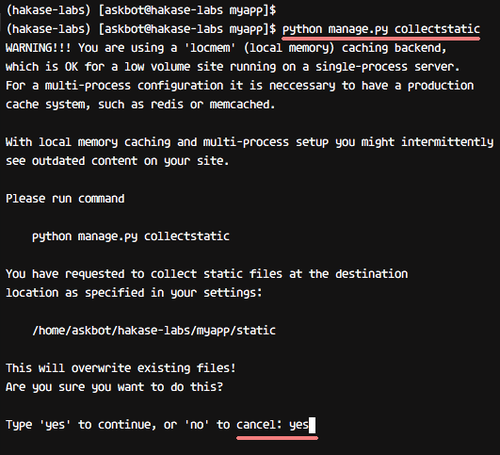Click the indented 'python manage.py collectstatic' suggestion line
The image size is (500, 455).
pyautogui.click(x=131, y=236)
